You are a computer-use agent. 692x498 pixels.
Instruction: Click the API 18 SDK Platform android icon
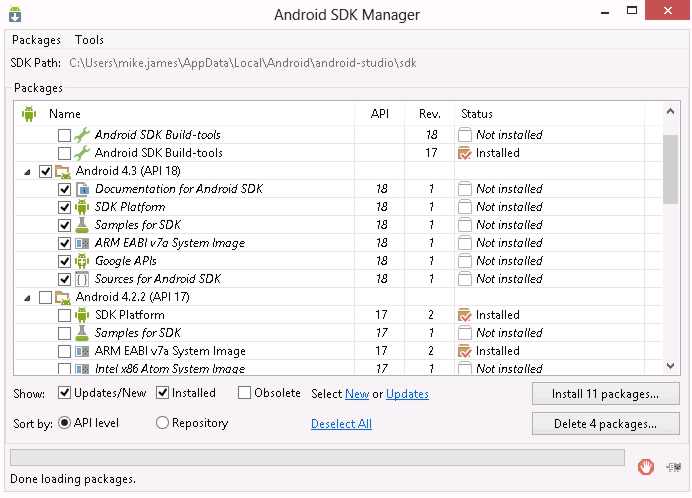pos(82,207)
